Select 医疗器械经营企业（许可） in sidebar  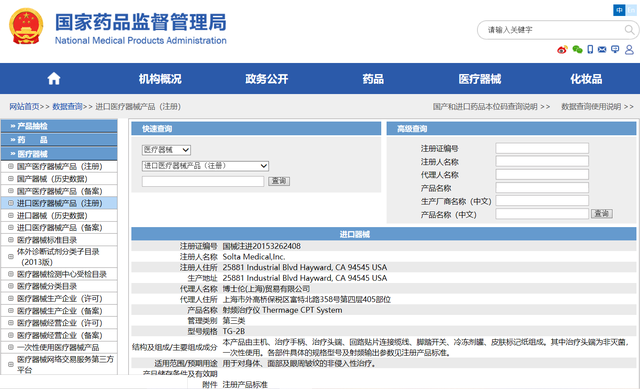pos(59,323)
